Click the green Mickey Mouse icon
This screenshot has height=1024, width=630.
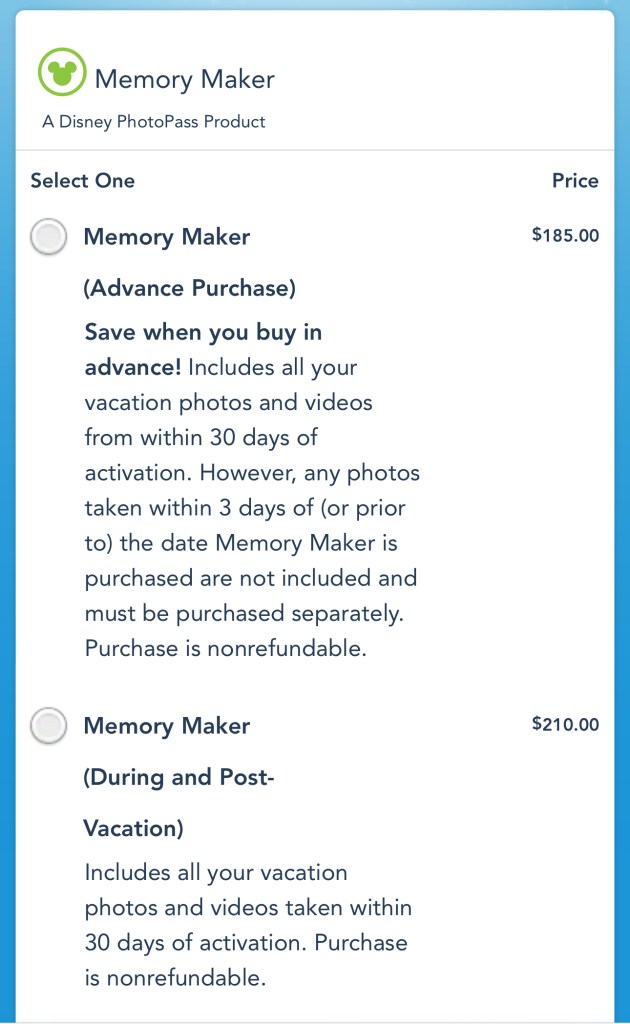63,72
